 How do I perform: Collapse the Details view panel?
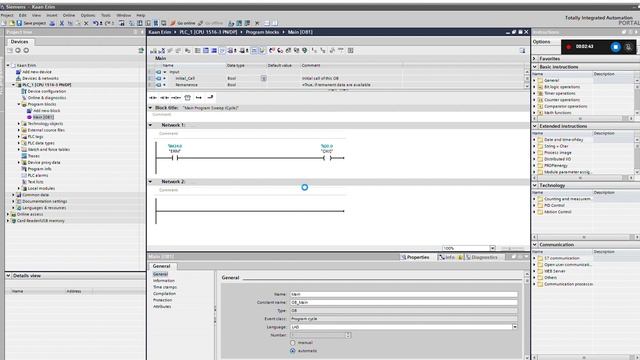9,276
